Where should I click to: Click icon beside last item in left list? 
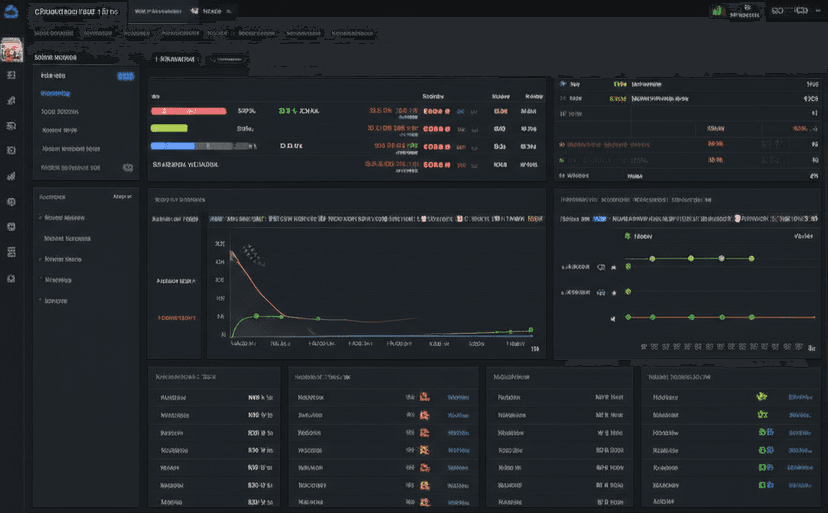point(128,167)
